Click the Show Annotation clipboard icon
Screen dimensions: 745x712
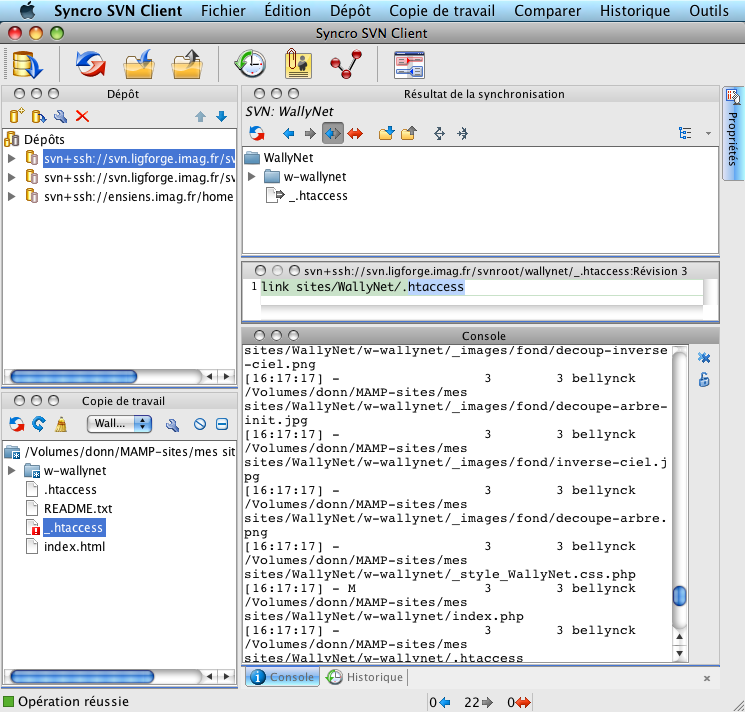[298, 64]
